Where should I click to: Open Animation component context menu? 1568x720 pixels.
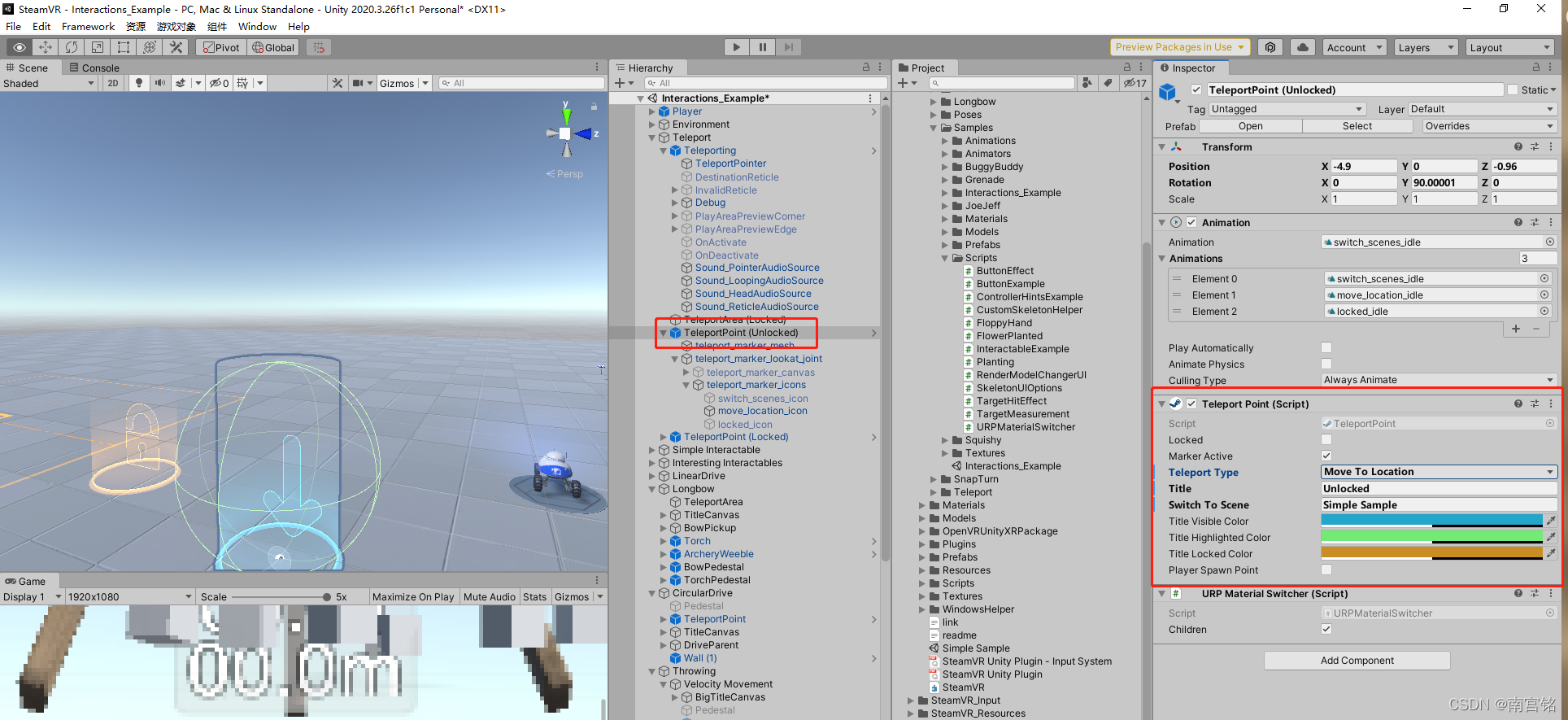(1551, 222)
